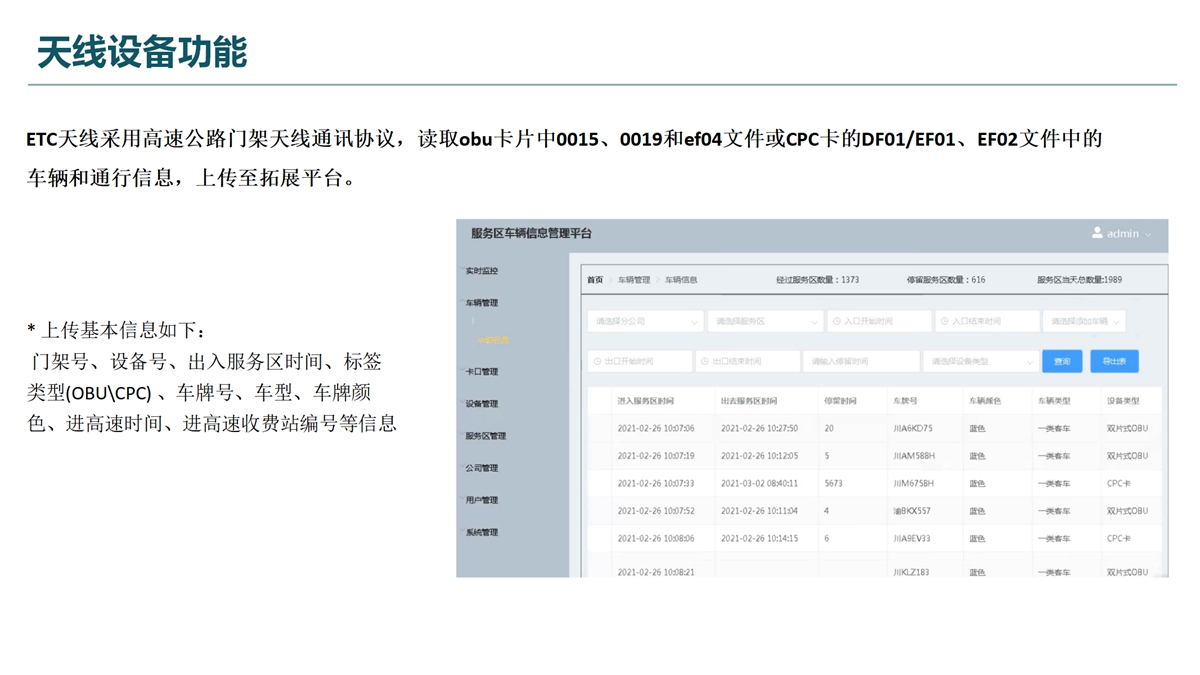Click clock icon in 入口开始时间 field
The width and height of the screenshot is (1200, 675).
(836, 322)
